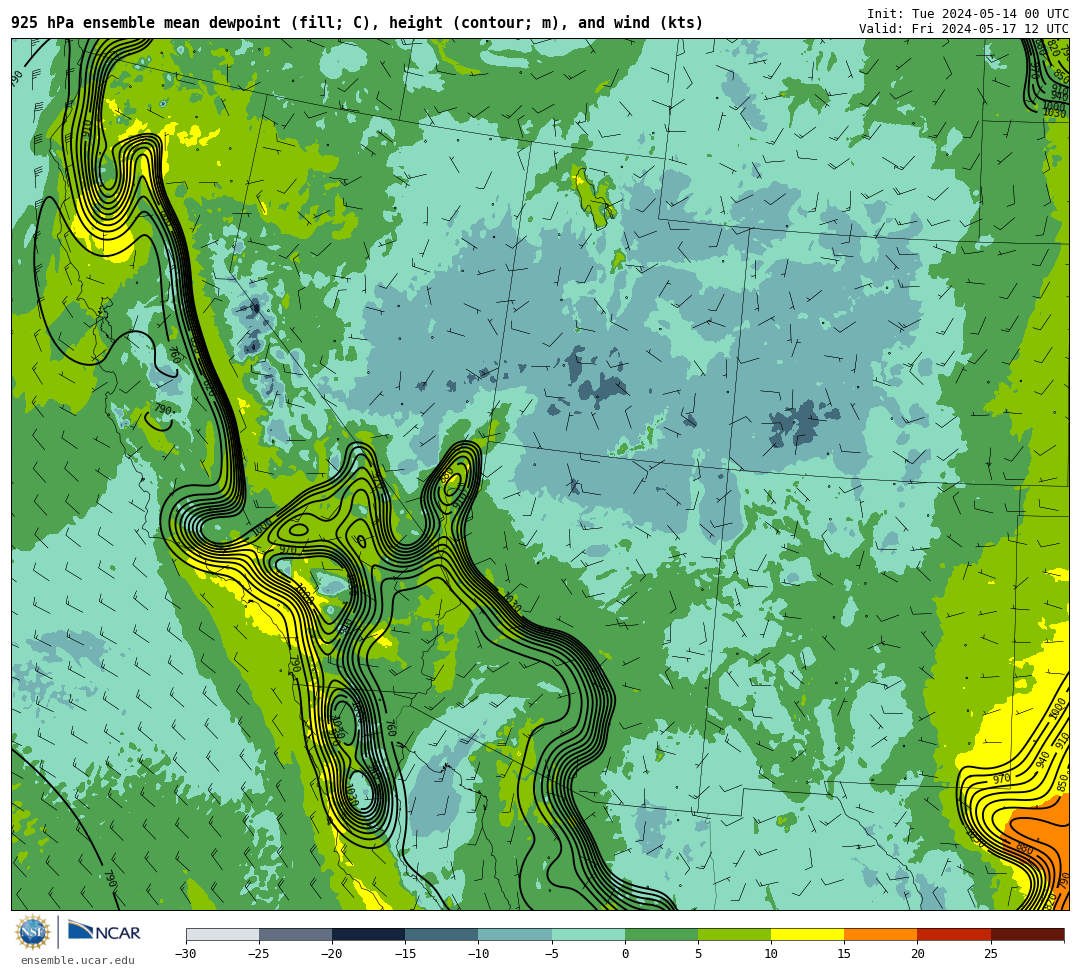This screenshot has width=1080, height=973.
Task: Select the plot title text at top
Action: click(x=357, y=23)
